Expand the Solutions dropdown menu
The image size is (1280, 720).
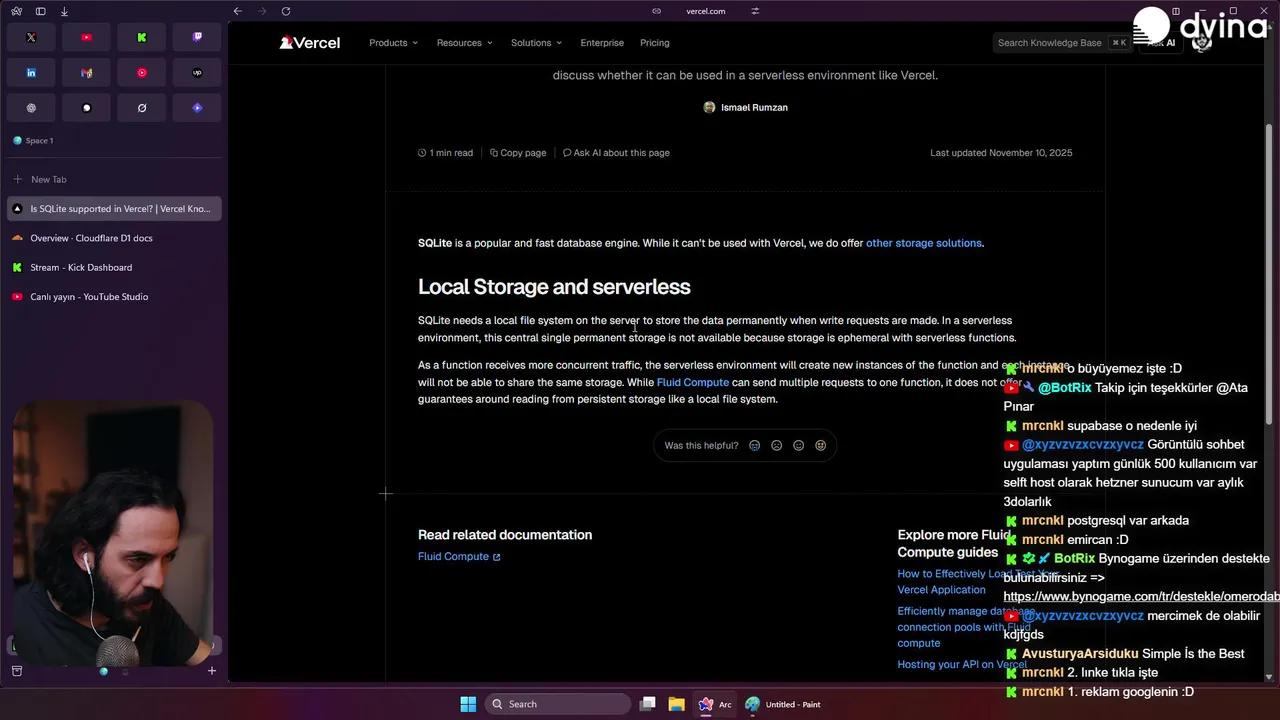point(536,43)
